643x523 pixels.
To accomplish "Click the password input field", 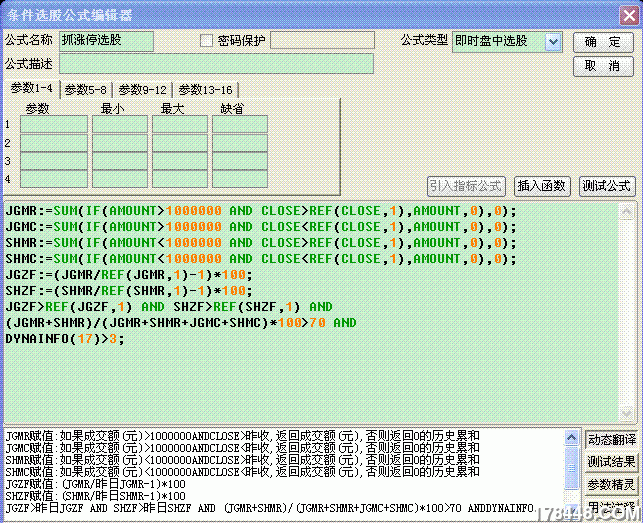I will pos(322,41).
